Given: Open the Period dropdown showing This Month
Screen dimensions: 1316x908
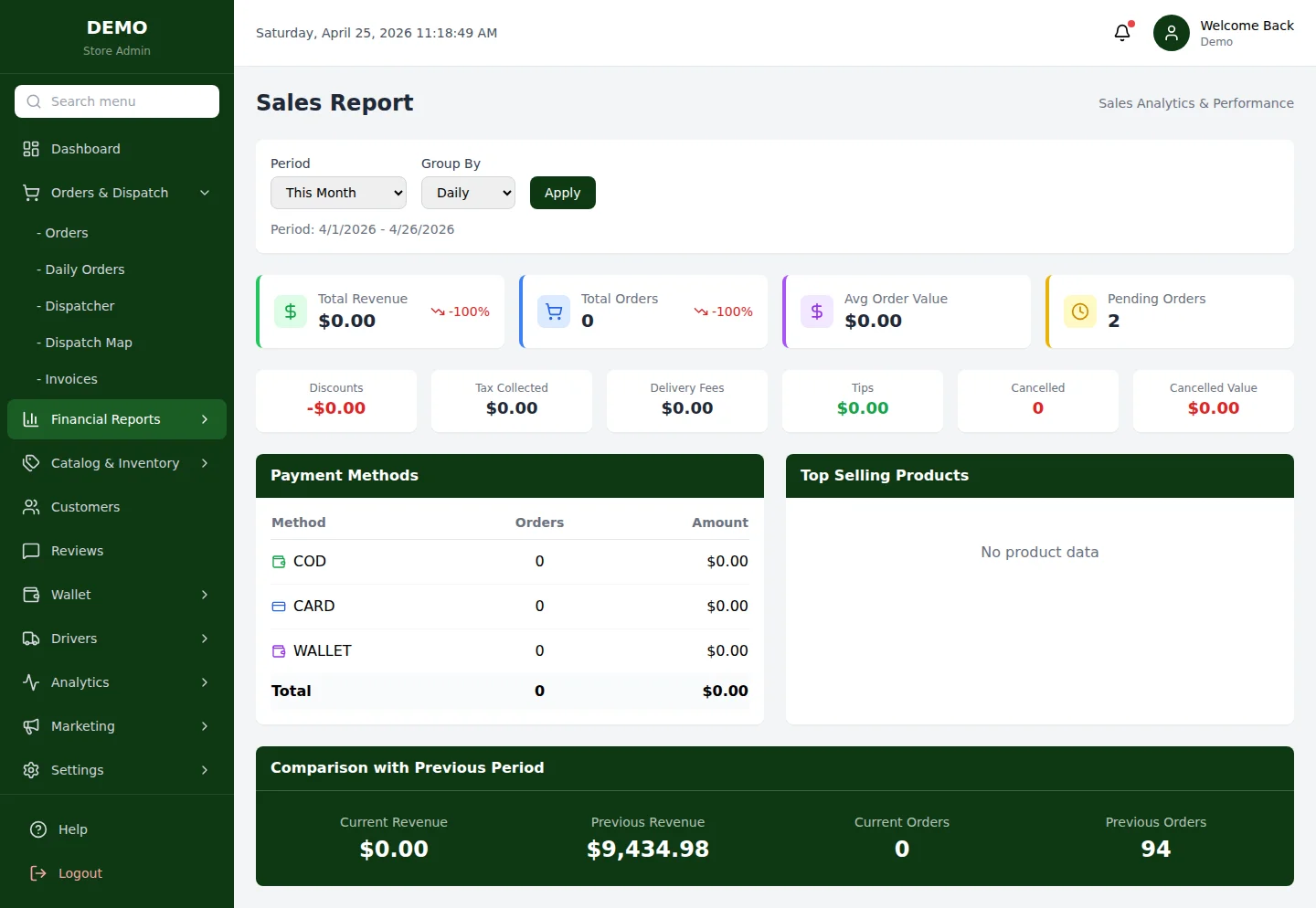Looking at the screenshot, I should point(338,193).
